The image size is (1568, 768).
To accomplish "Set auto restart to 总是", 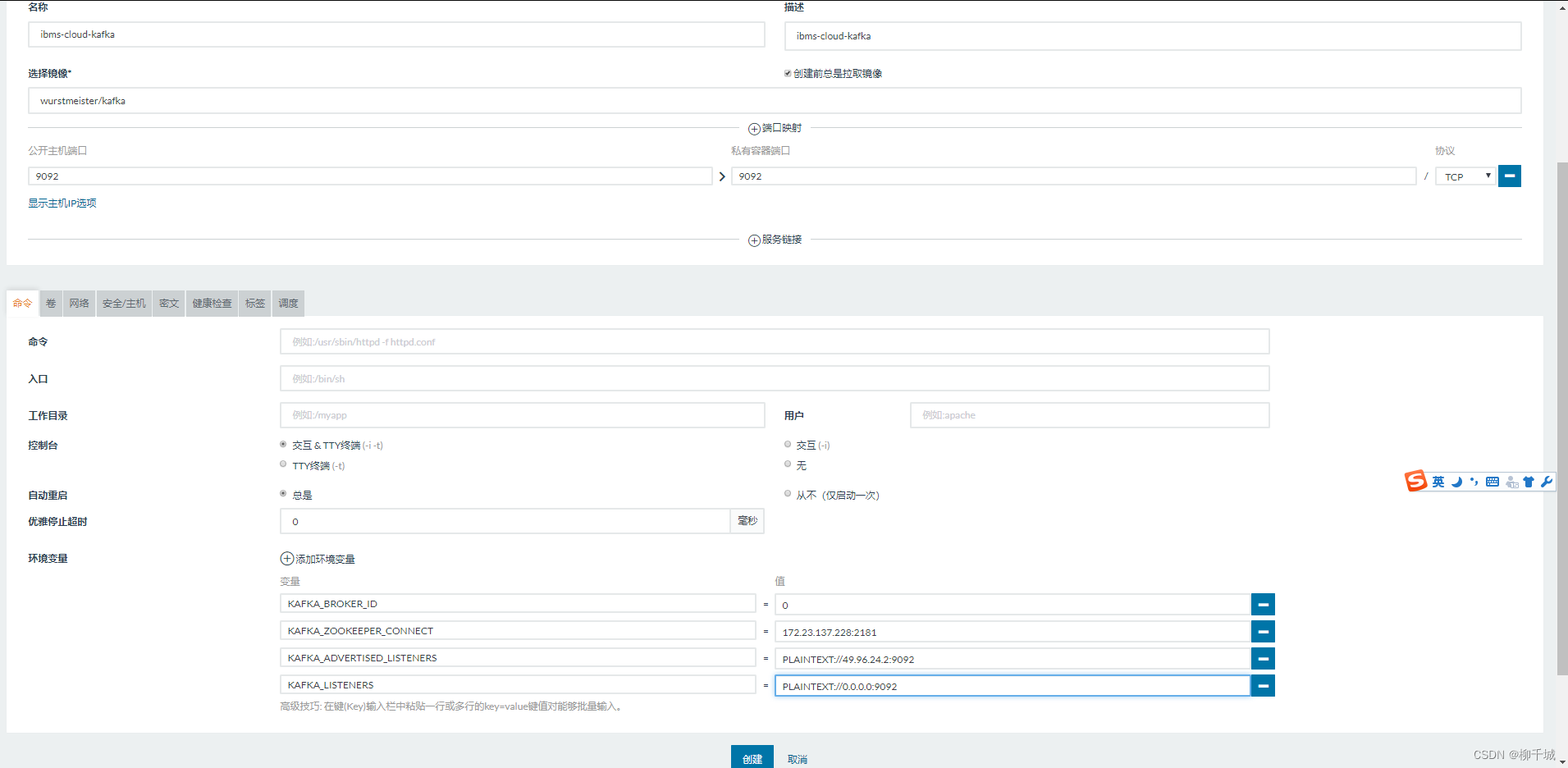I will (283, 494).
